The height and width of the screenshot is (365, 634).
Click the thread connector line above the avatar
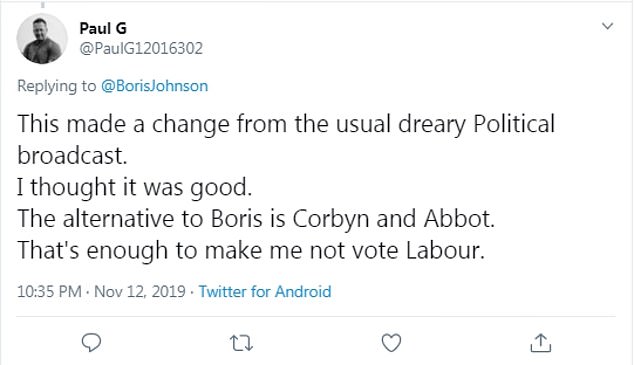[x=42, y=4]
